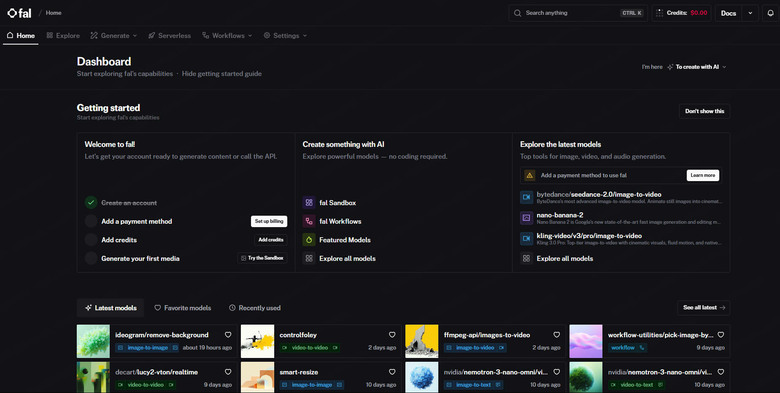Click the kling-video/v3/pro/image-to-video title
The height and width of the screenshot is (393, 780).
pyautogui.click(x=589, y=236)
